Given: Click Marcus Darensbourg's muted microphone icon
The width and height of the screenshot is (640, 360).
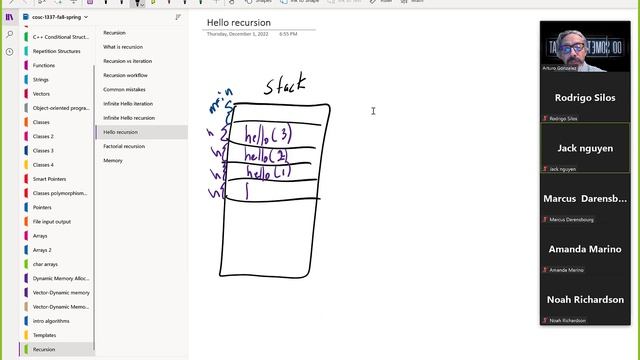Looking at the screenshot, I should [545, 220].
